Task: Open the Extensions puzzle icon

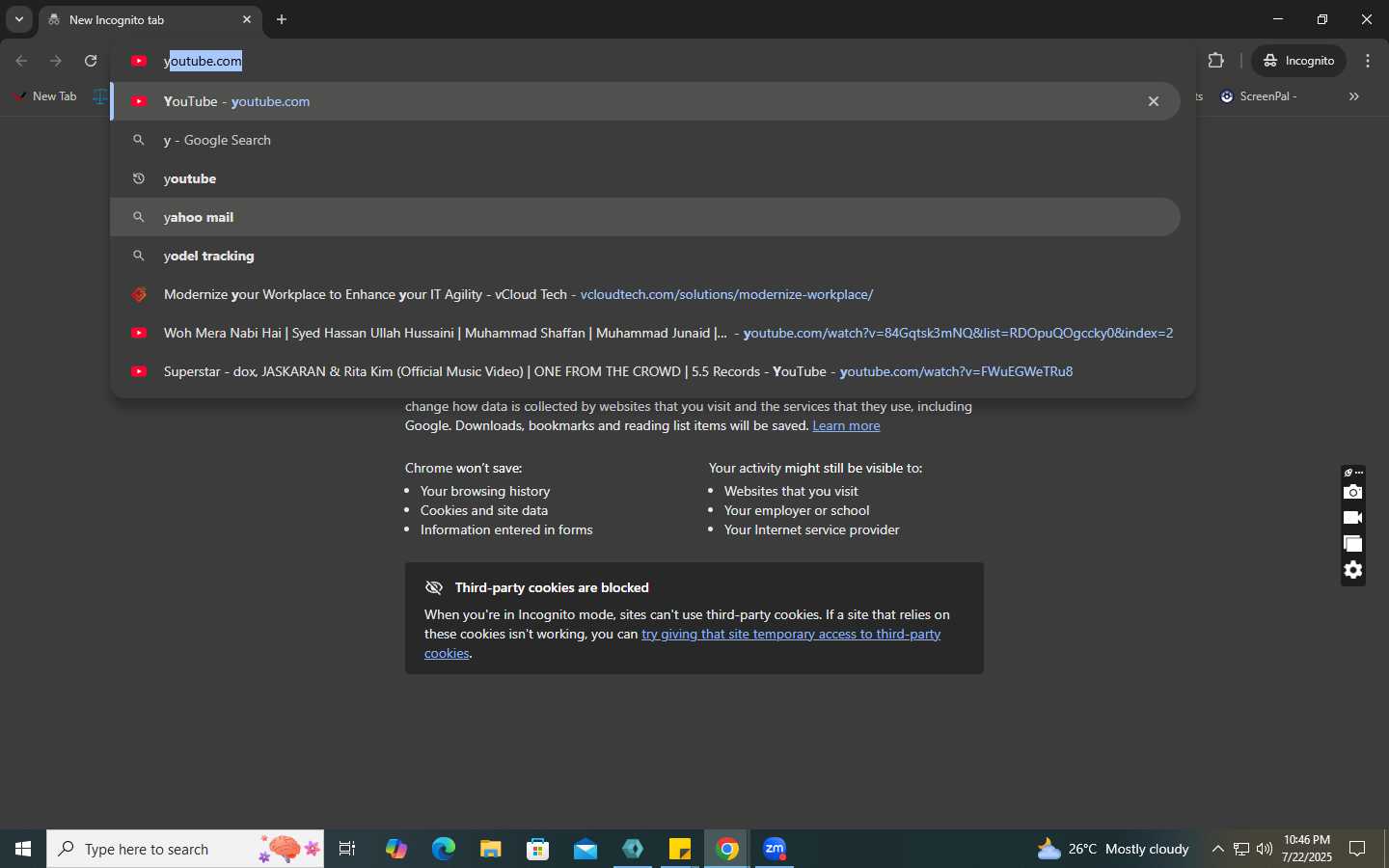Action: click(1215, 61)
